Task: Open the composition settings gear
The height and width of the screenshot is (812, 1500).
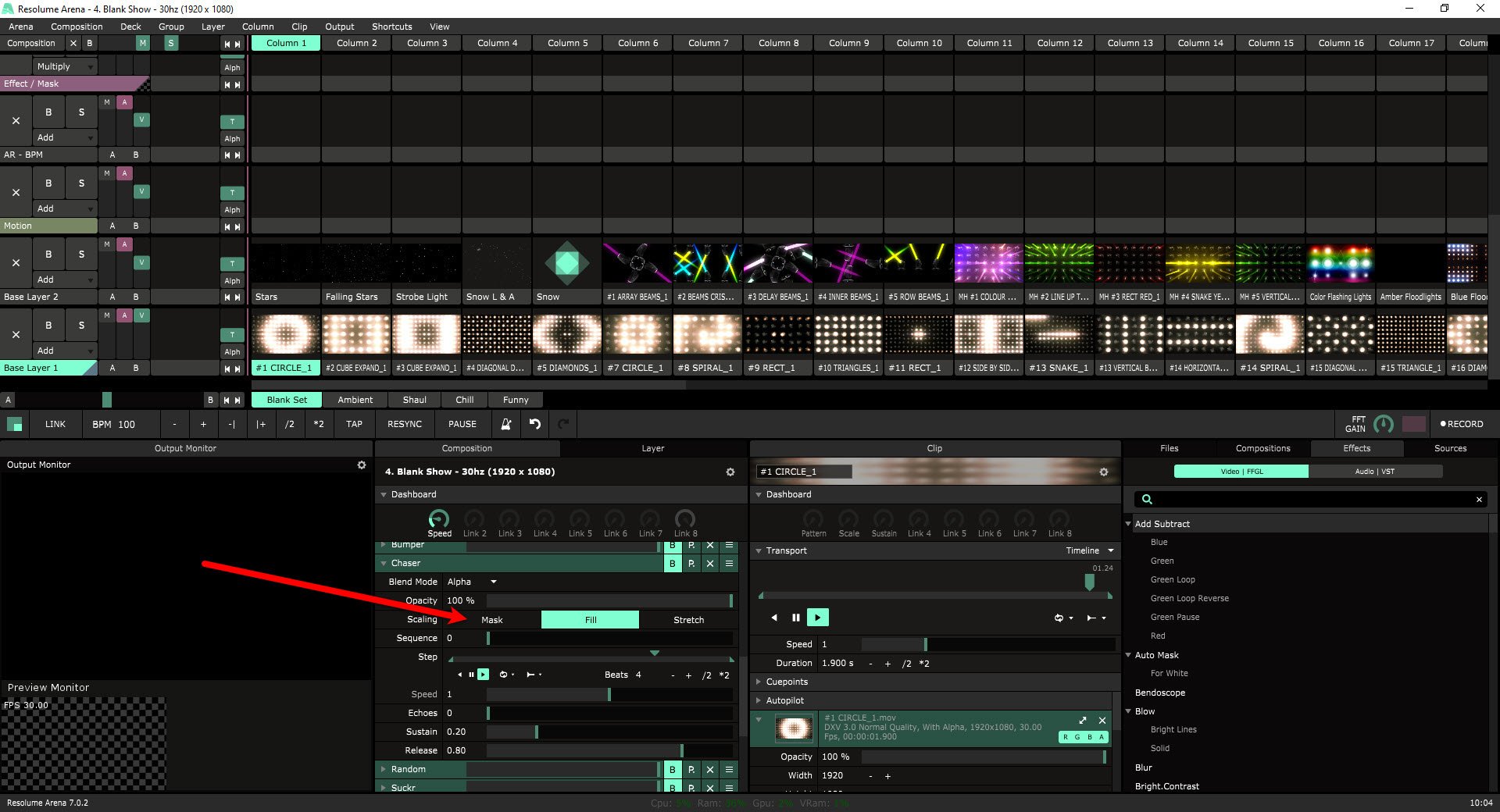Action: (x=730, y=472)
